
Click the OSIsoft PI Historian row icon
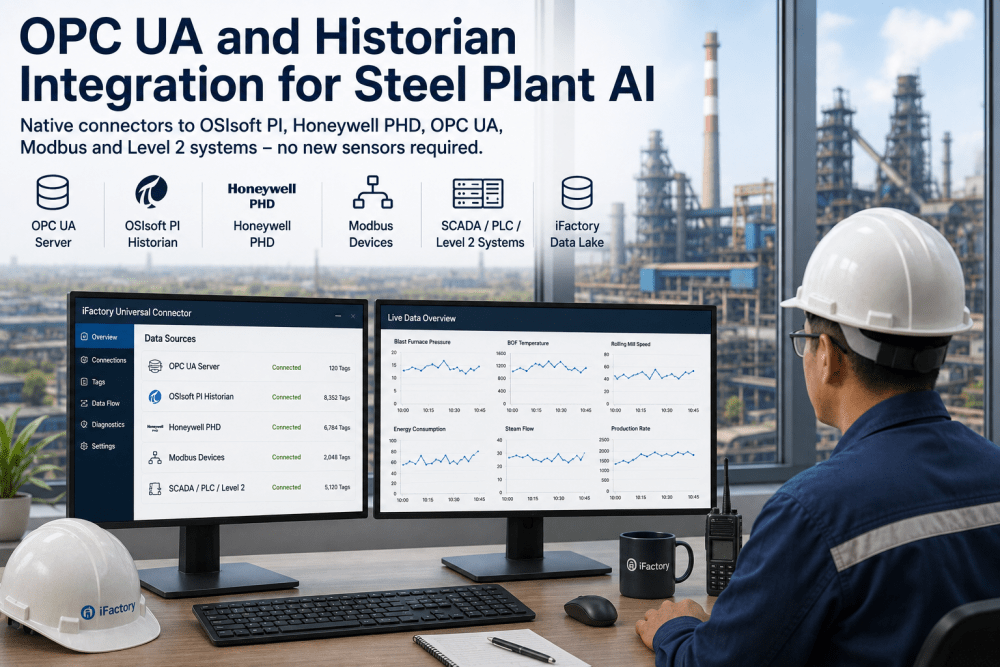click(155, 397)
